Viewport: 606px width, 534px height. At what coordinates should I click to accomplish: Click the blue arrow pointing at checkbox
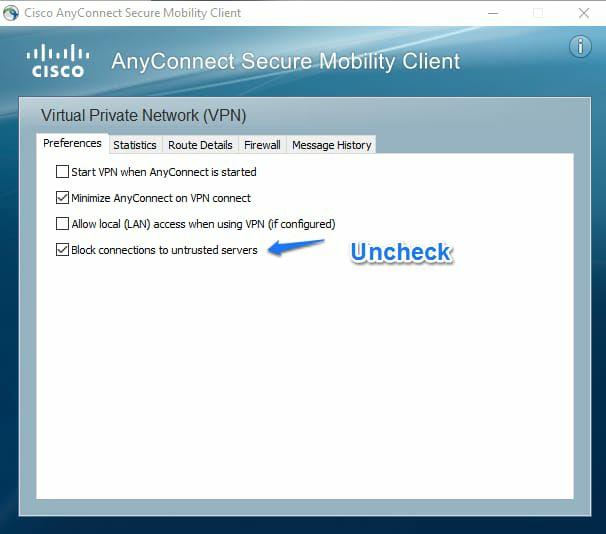pyautogui.click(x=297, y=246)
